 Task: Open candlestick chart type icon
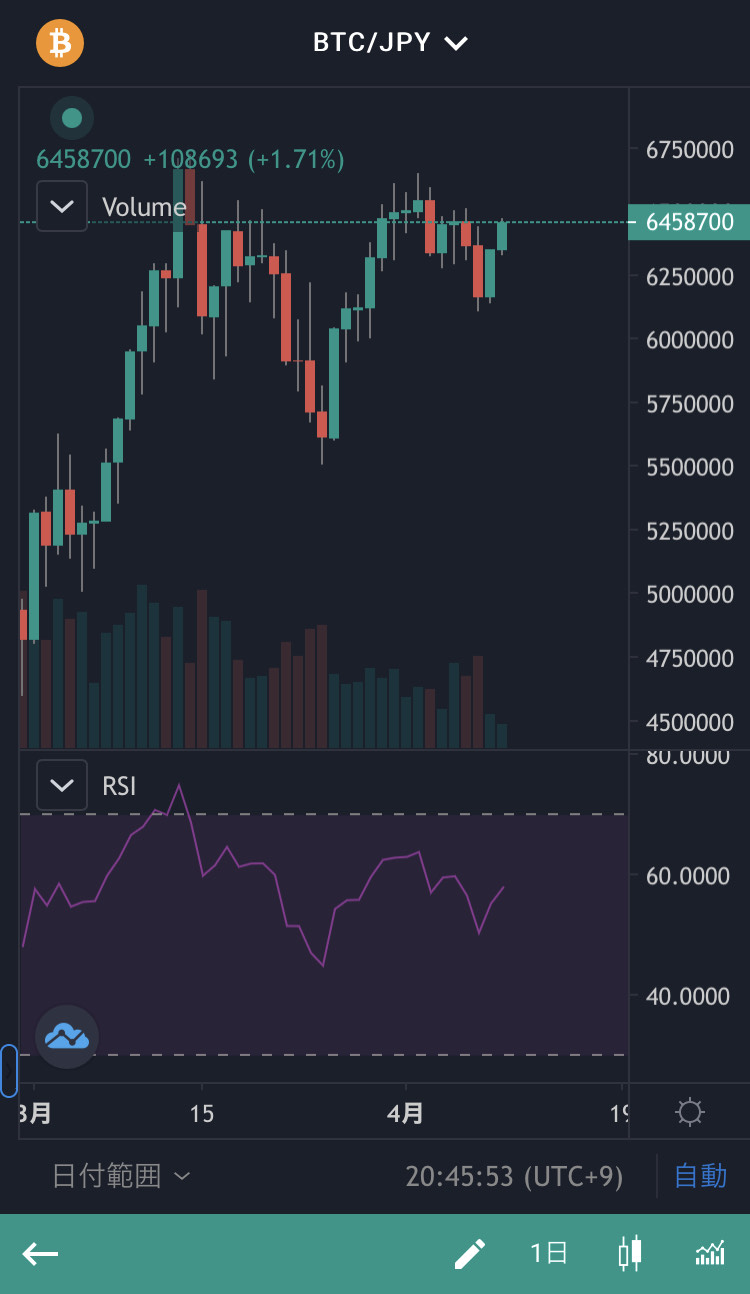[630, 1254]
